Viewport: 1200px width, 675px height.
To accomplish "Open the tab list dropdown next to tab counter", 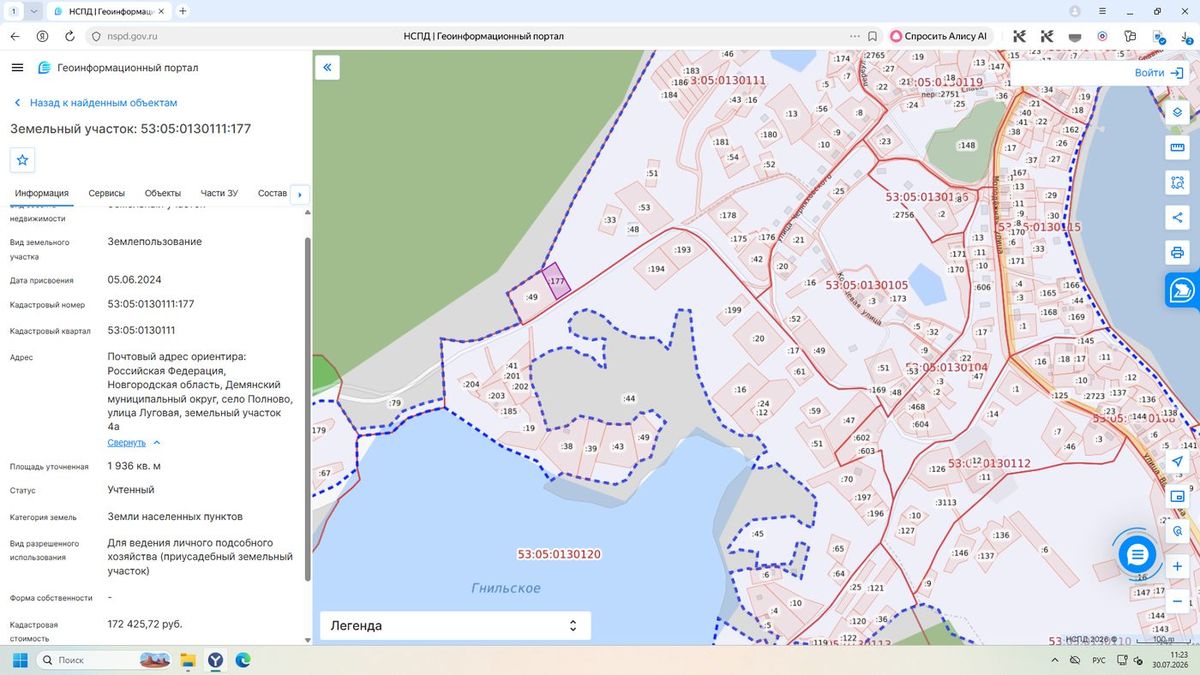I will (x=34, y=11).
